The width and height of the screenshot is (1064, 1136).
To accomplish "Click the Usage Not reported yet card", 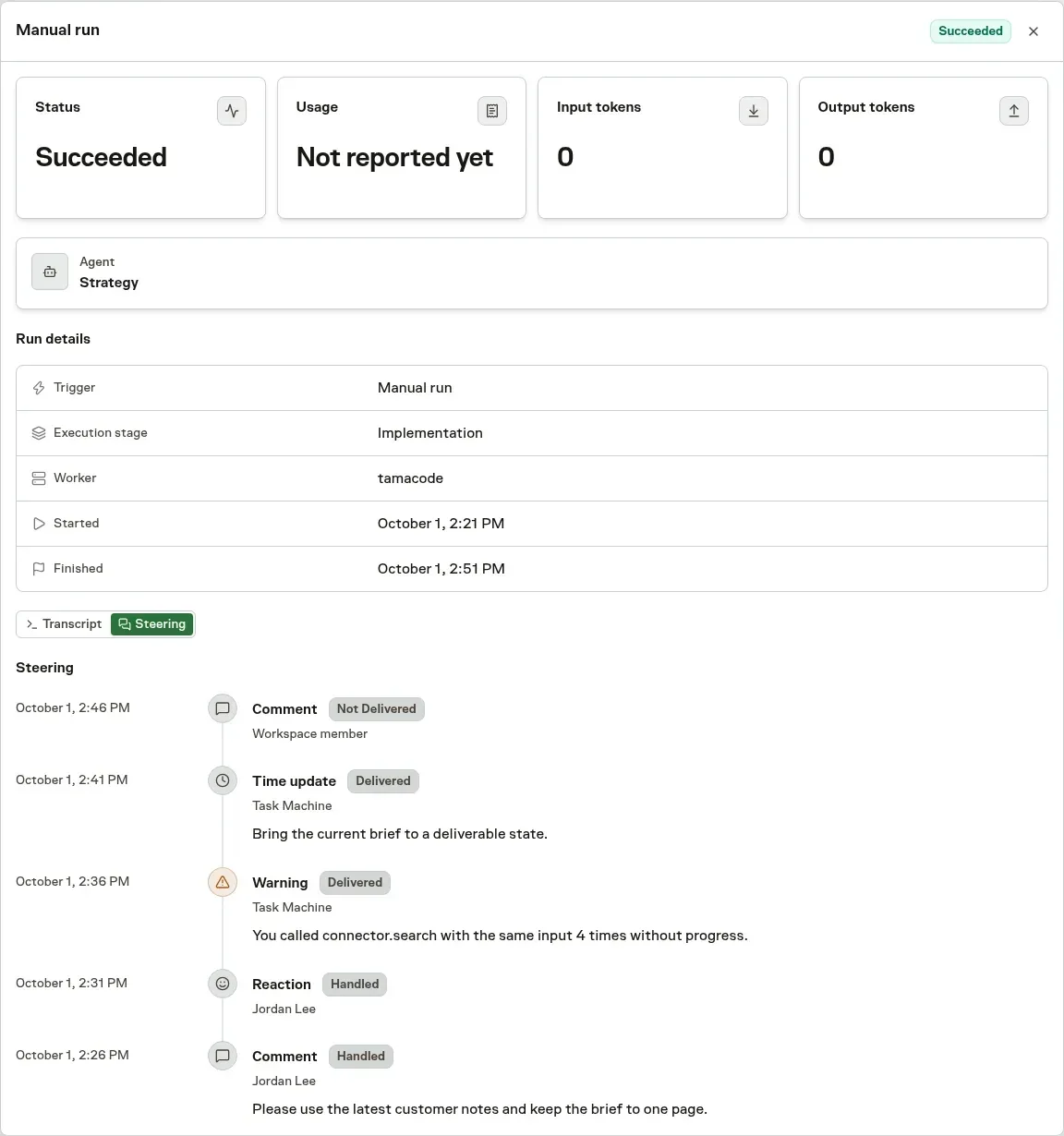I will (x=402, y=148).
